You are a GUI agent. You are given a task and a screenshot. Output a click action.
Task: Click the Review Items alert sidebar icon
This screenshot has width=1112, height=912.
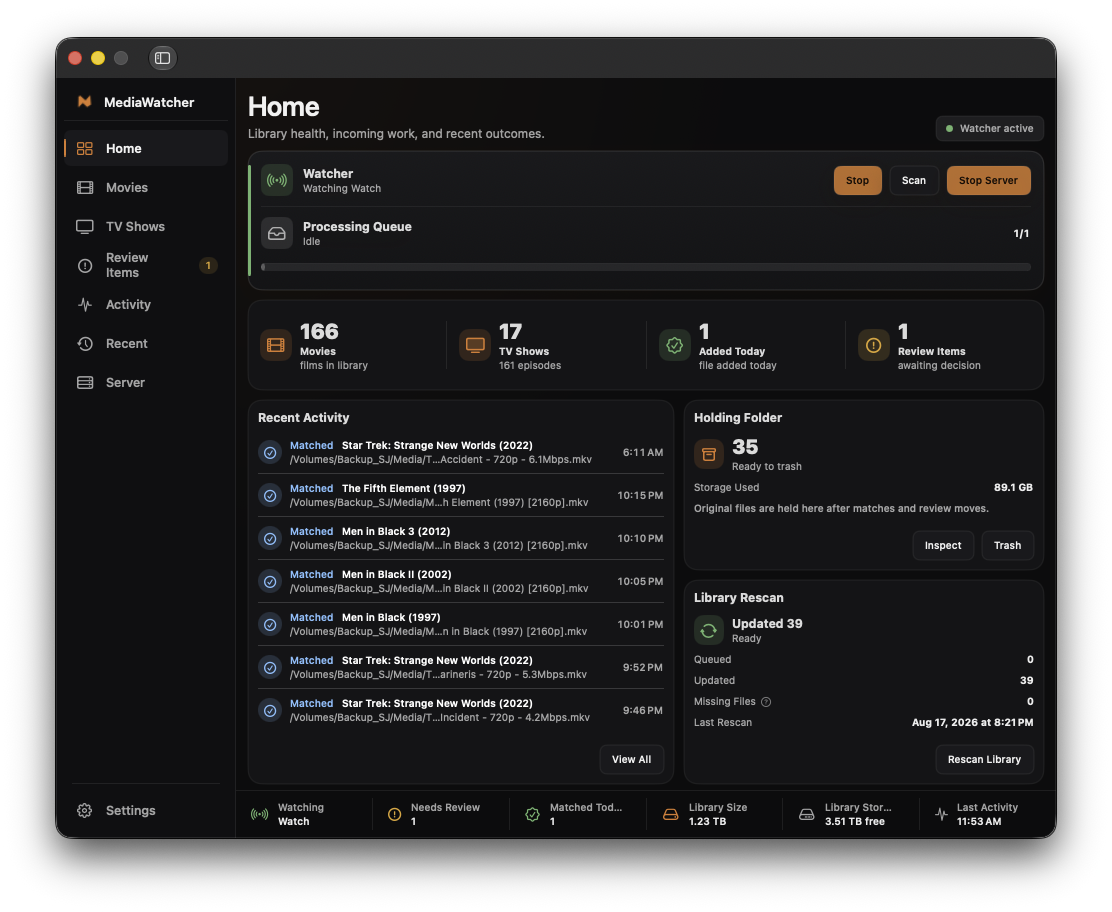point(85,265)
